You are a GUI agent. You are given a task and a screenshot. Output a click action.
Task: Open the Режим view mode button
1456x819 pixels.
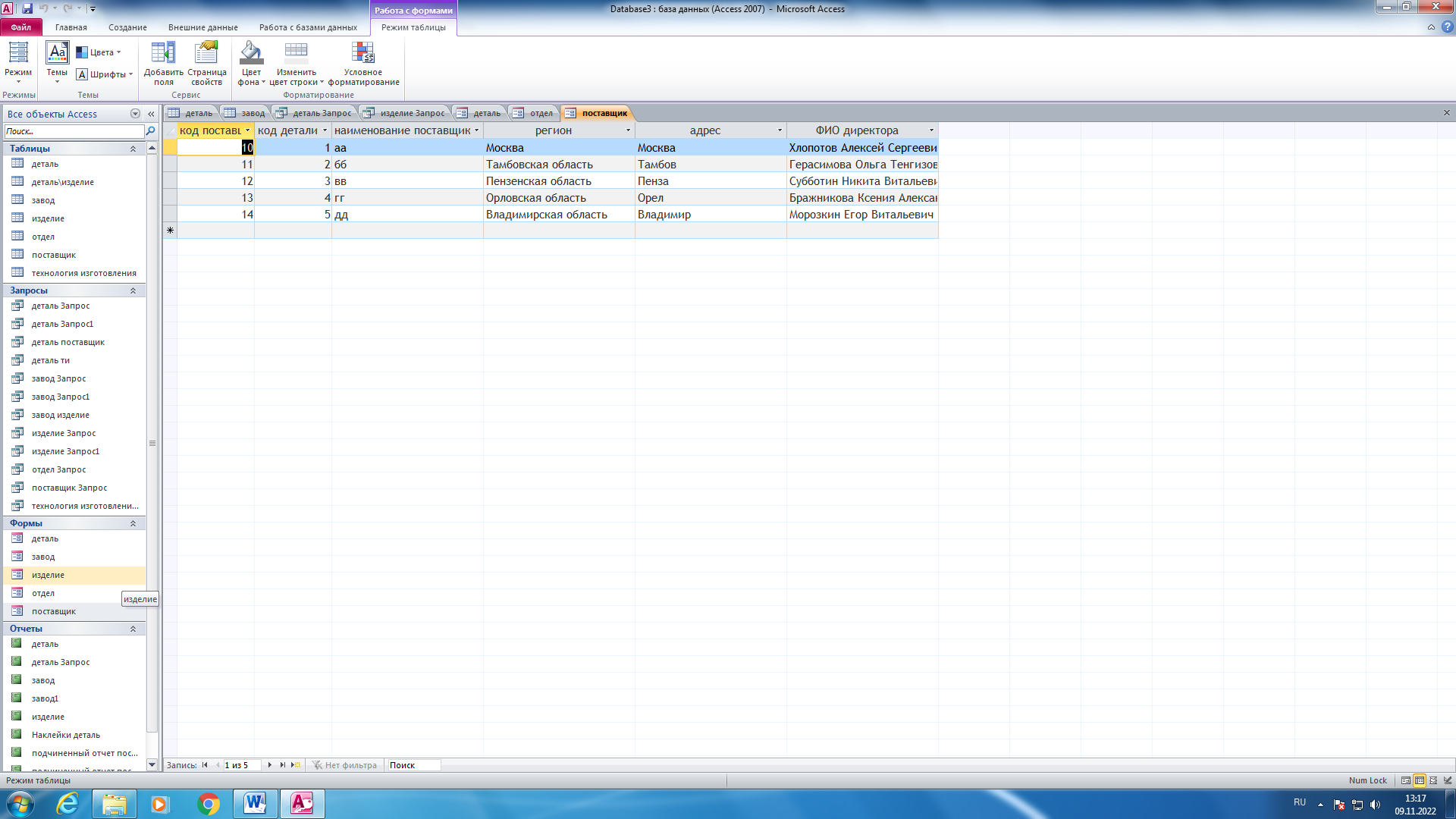18,62
